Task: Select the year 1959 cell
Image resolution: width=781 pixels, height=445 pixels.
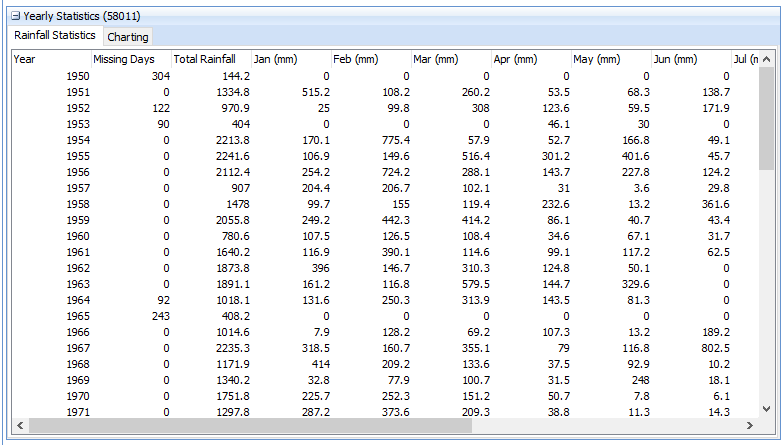Action: click(x=78, y=220)
